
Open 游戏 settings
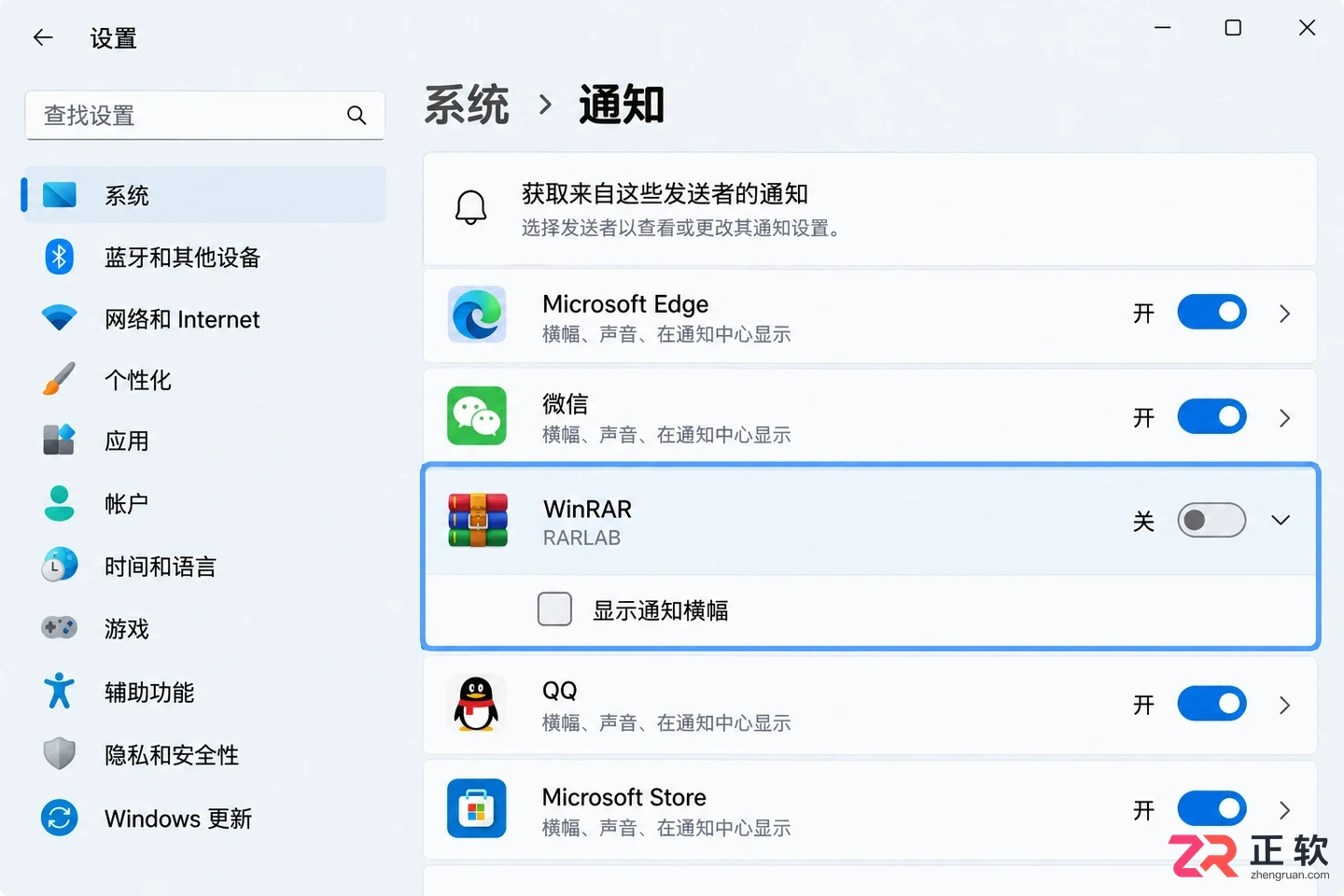click(204, 628)
